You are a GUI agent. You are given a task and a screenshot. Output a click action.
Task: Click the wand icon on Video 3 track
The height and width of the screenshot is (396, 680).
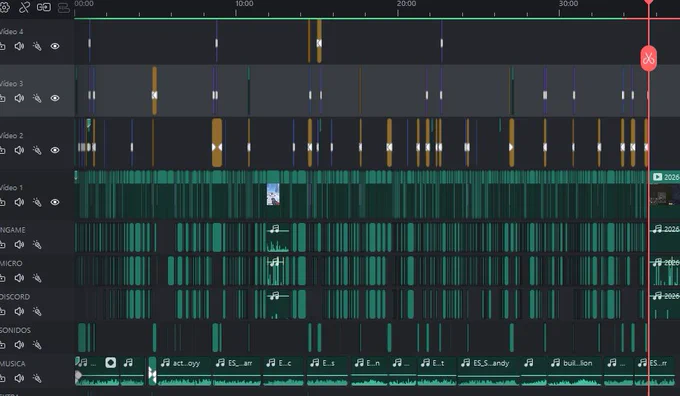[37, 98]
